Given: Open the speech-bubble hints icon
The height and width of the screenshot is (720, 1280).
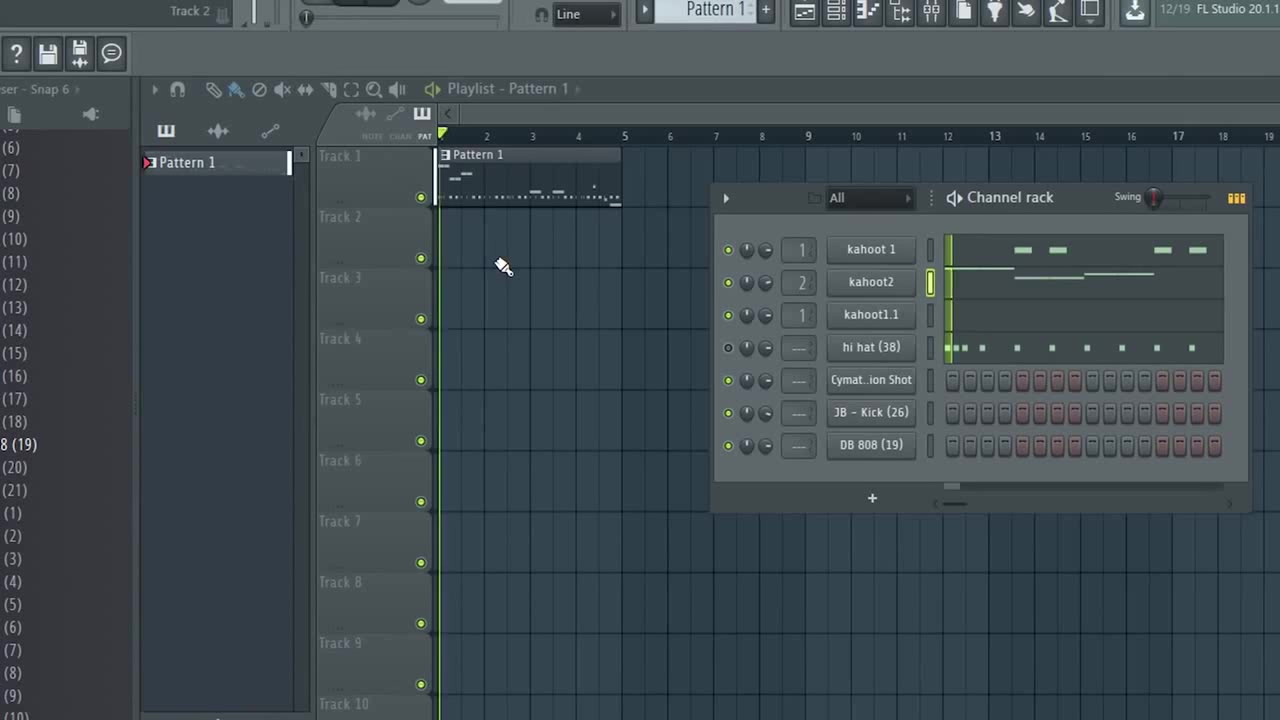Looking at the screenshot, I should 112,54.
